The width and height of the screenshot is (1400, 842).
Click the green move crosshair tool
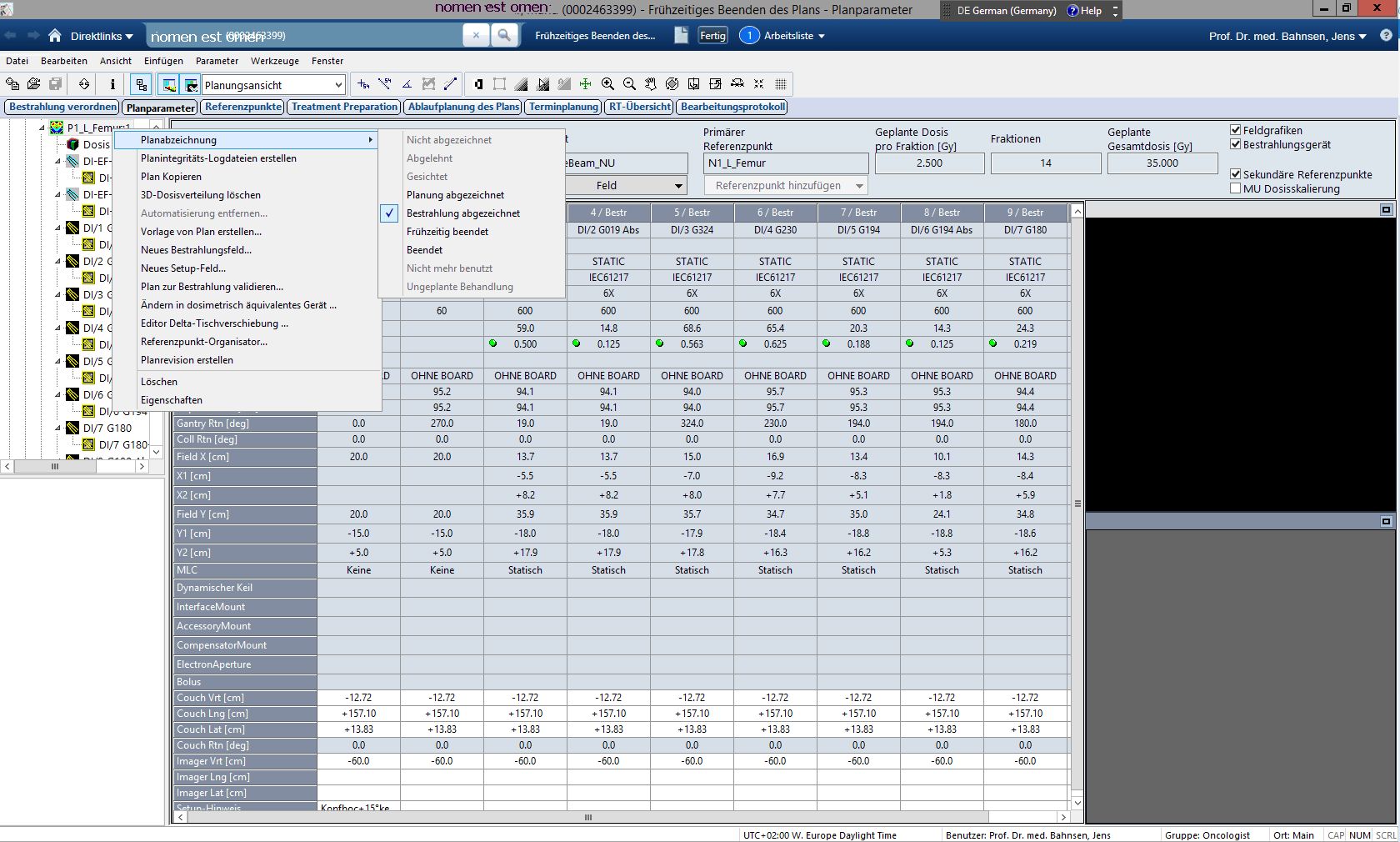pyautogui.click(x=586, y=84)
